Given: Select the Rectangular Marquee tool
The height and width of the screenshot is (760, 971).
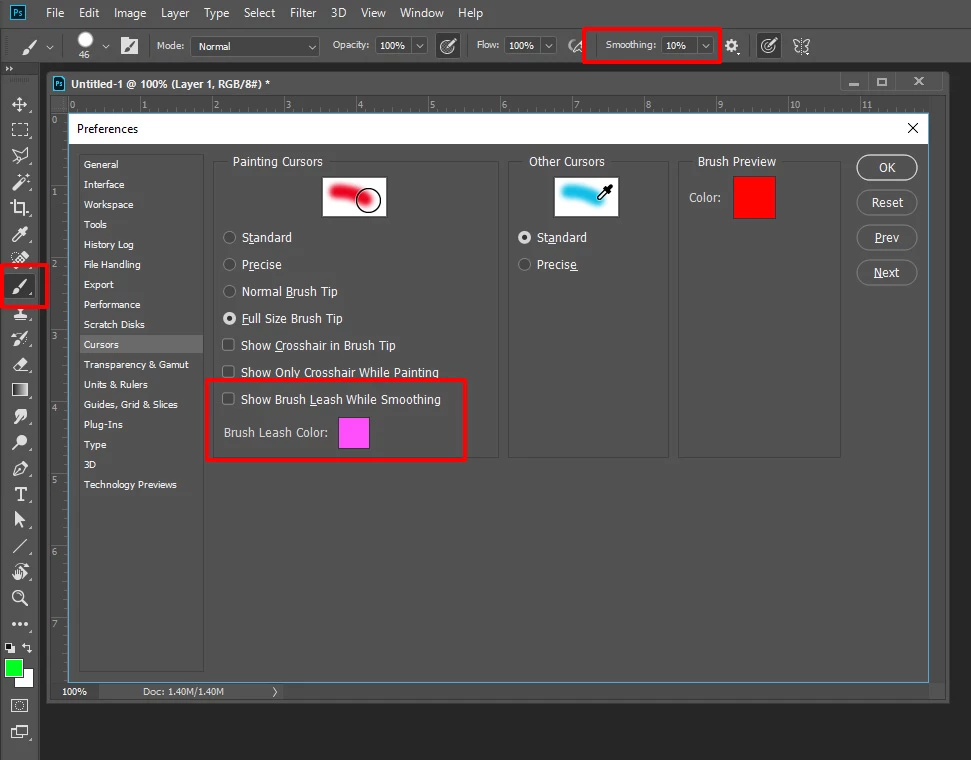Looking at the screenshot, I should coord(20,130).
